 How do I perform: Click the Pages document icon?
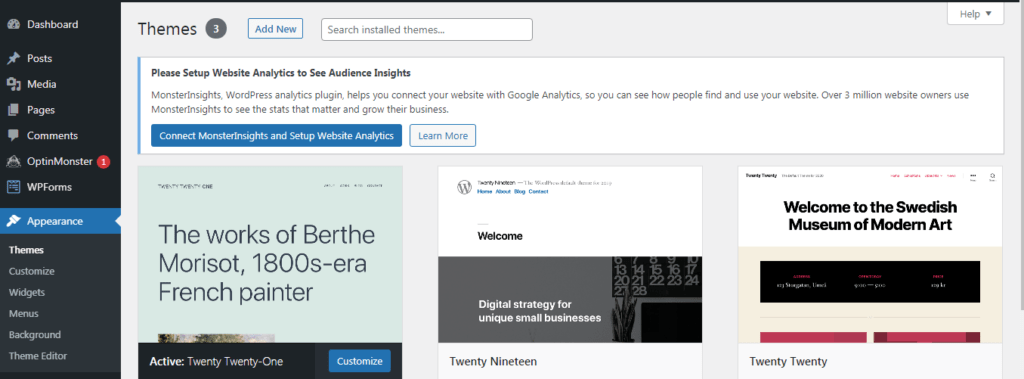[x=13, y=110]
